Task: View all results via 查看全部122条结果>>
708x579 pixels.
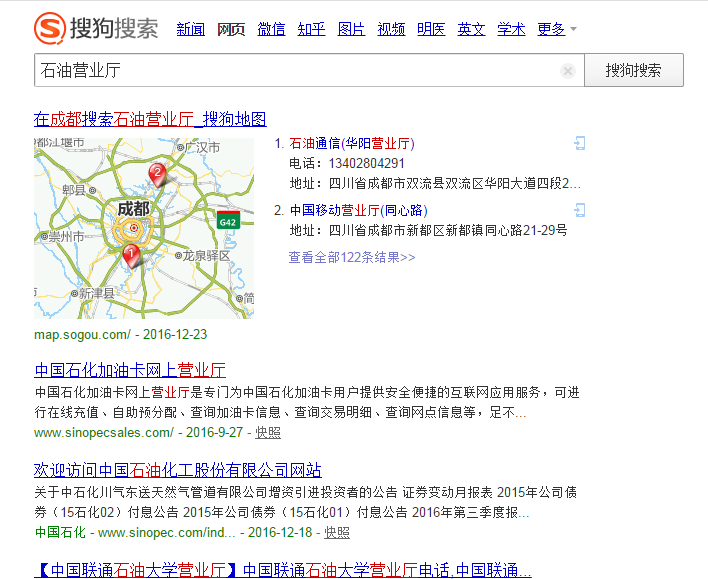Action: (x=352, y=257)
